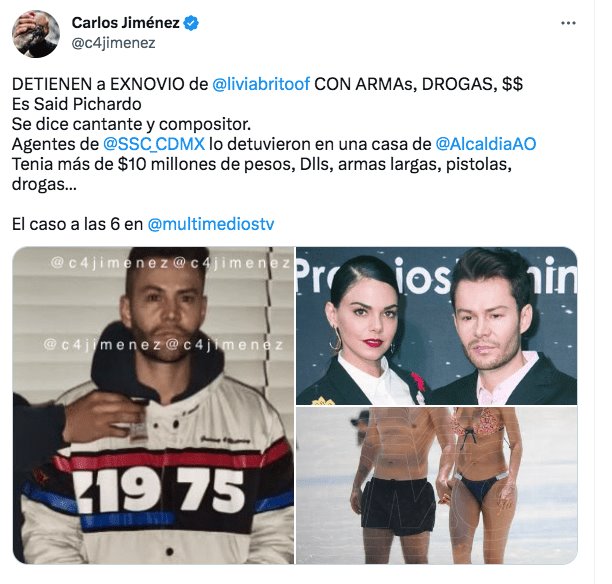The image size is (612, 584).
Task: Visit the @AlcaldiaAO mention
Action: (x=486, y=144)
